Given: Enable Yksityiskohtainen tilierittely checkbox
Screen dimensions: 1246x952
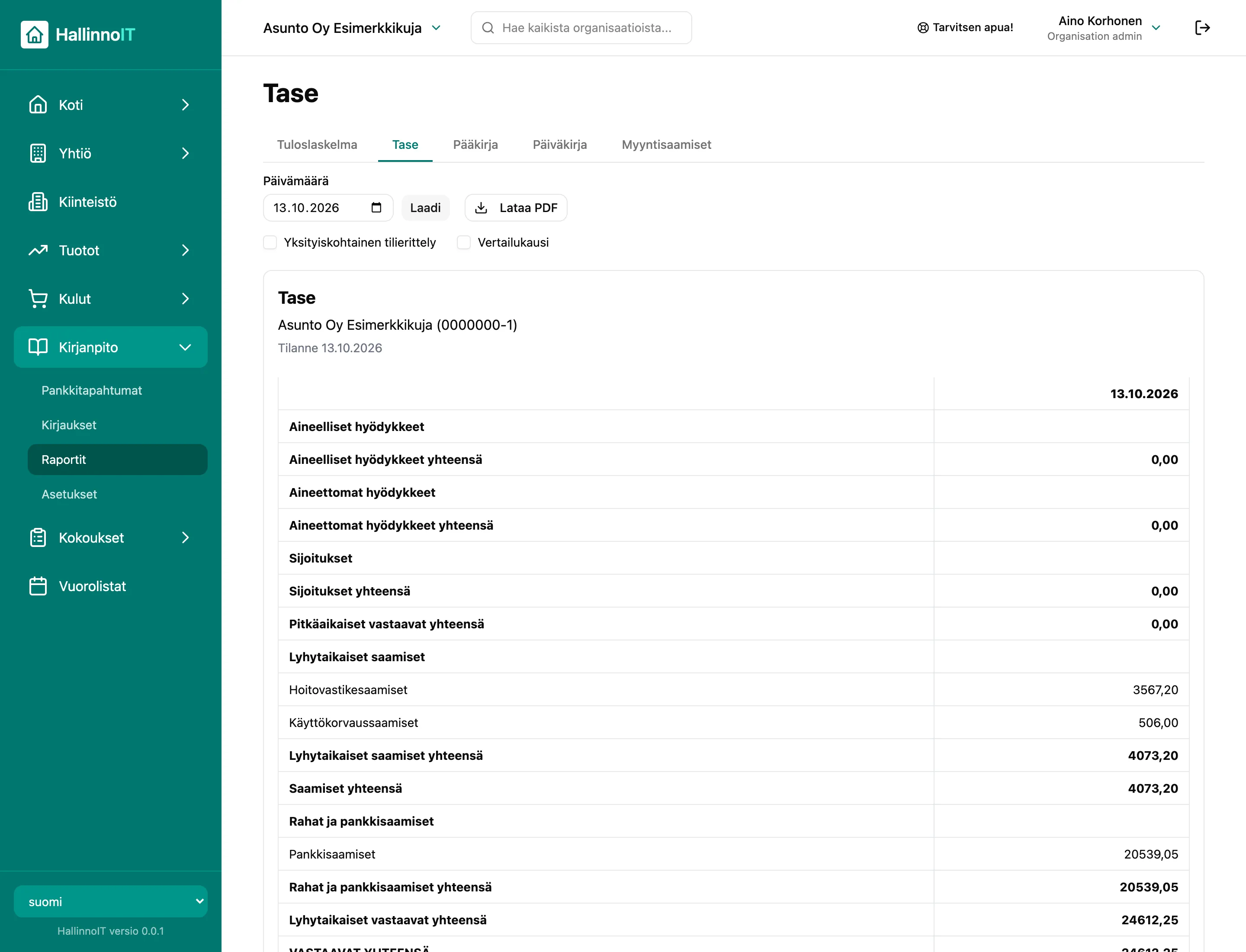Looking at the screenshot, I should [270, 242].
